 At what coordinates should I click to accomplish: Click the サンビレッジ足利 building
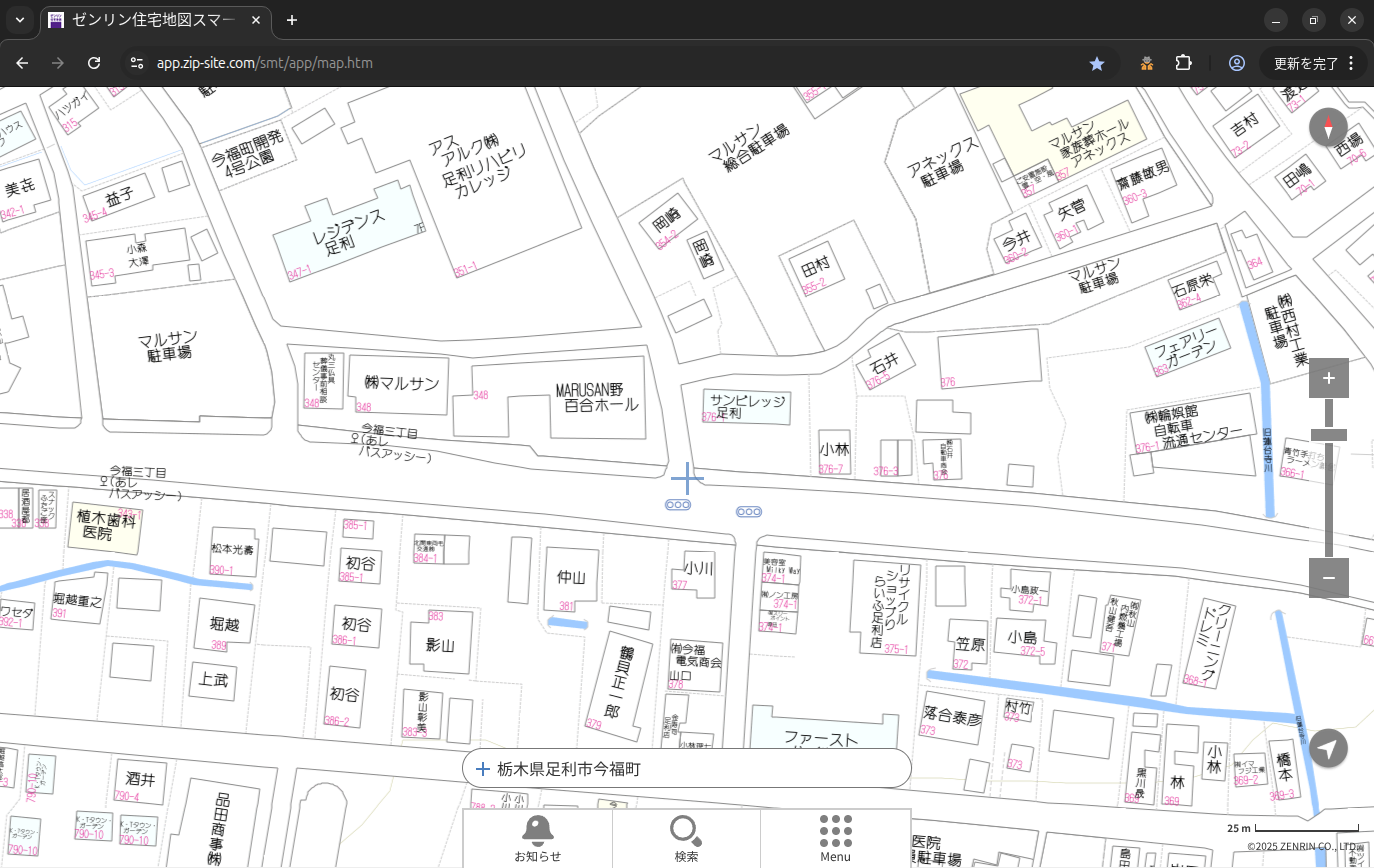tap(746, 406)
